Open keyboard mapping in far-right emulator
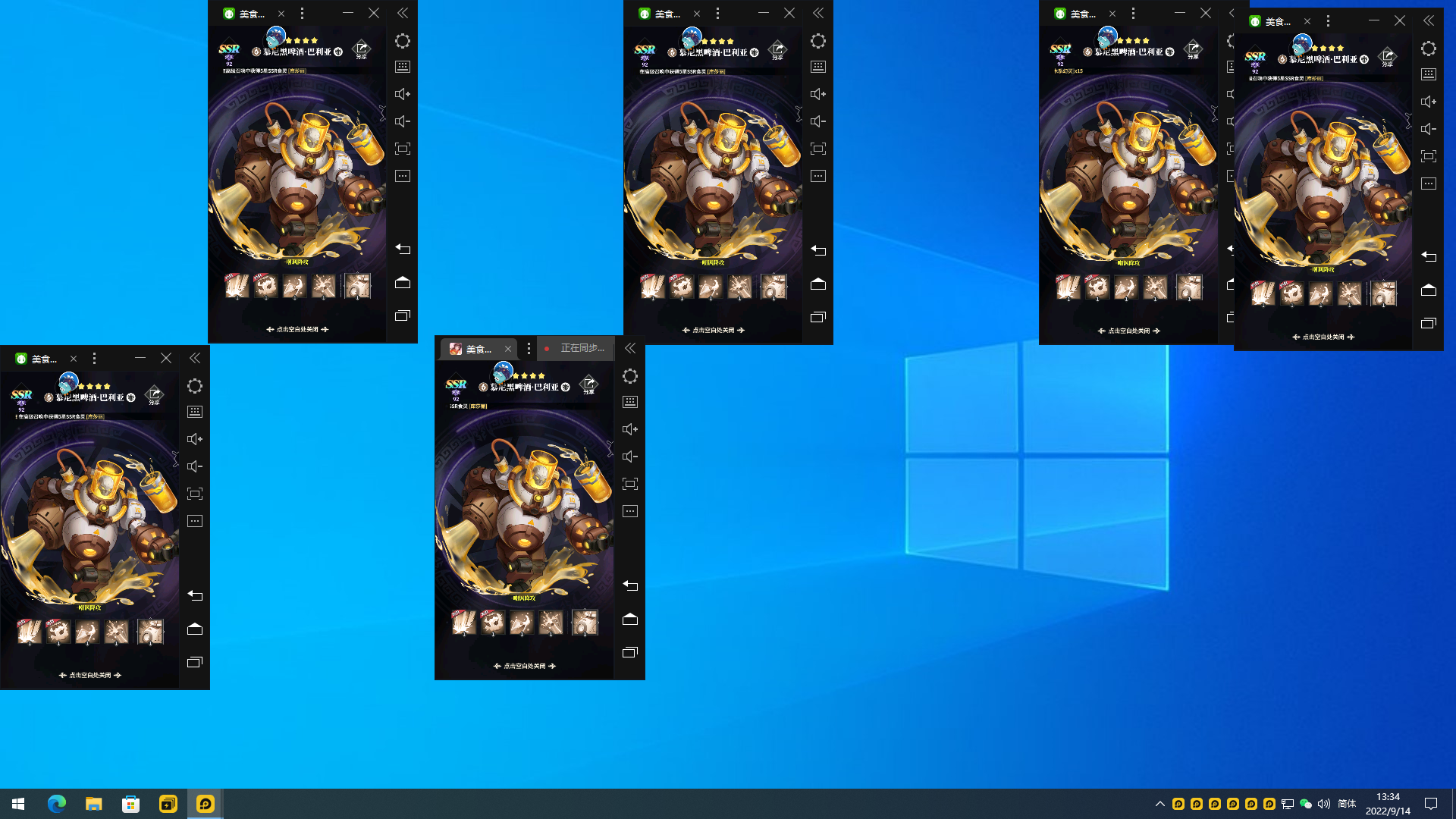 click(1429, 74)
